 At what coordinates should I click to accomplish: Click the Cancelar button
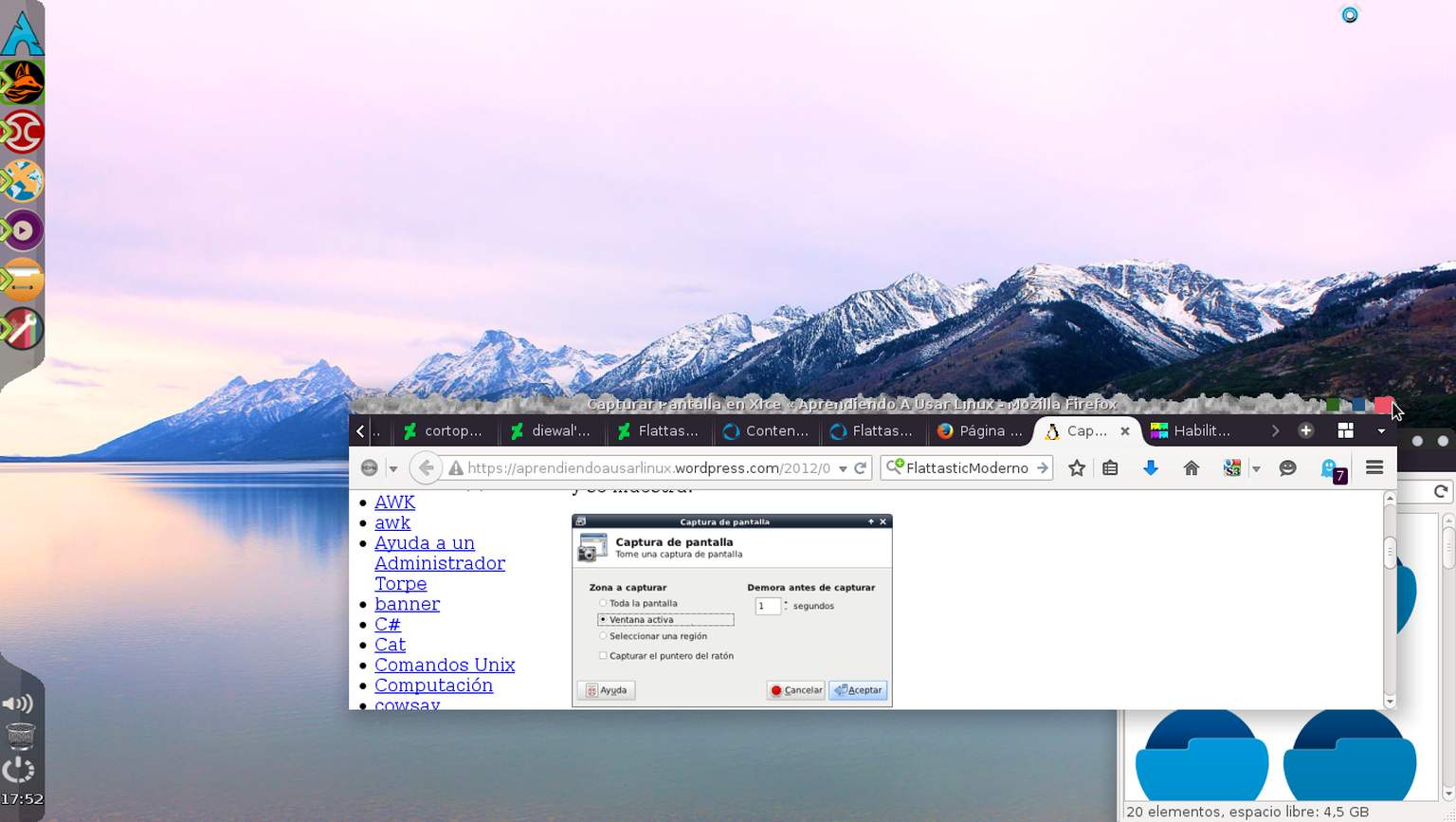pos(795,690)
